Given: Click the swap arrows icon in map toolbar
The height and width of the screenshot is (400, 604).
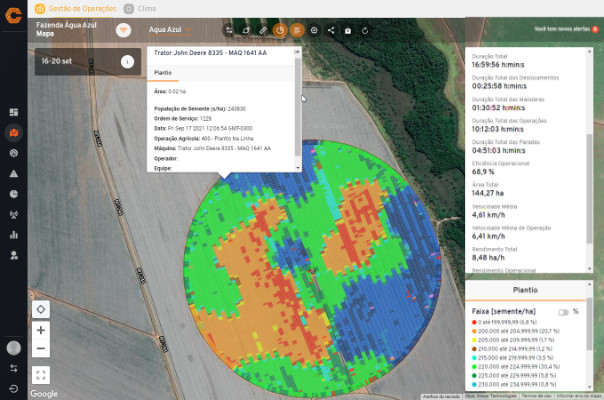Looking at the screenshot, I should coord(229,30).
